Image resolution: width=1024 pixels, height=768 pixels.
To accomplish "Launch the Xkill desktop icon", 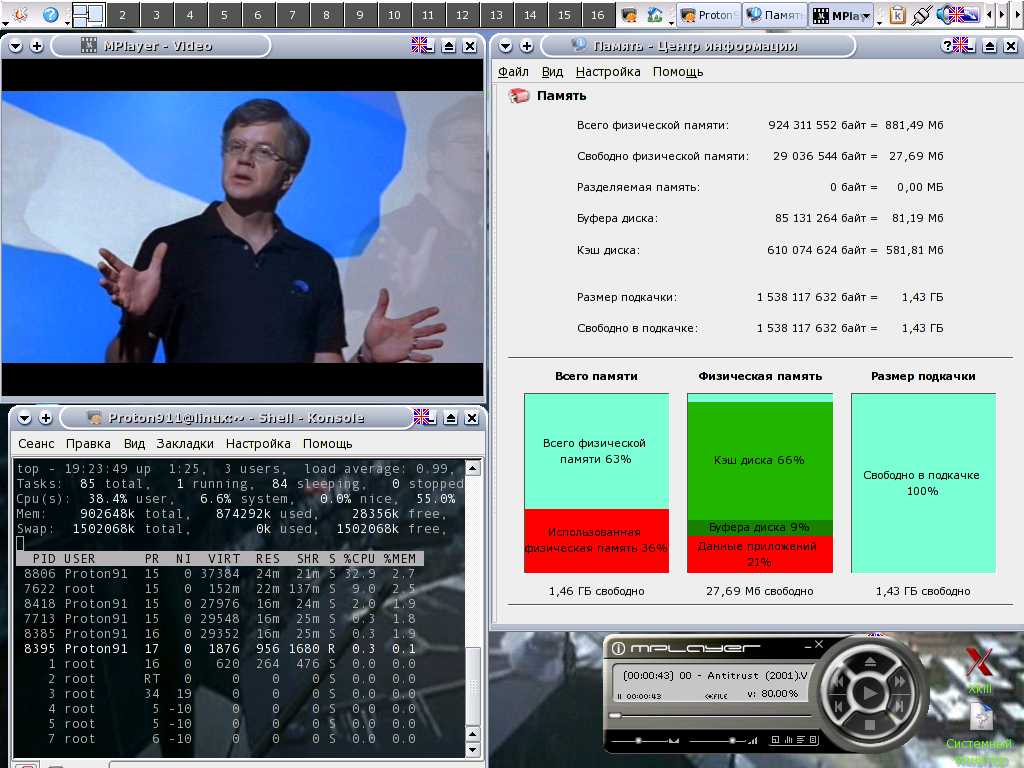I will (x=979, y=662).
